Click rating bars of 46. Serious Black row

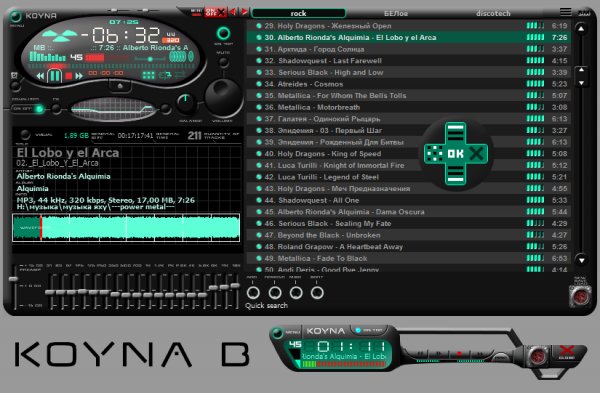point(535,223)
